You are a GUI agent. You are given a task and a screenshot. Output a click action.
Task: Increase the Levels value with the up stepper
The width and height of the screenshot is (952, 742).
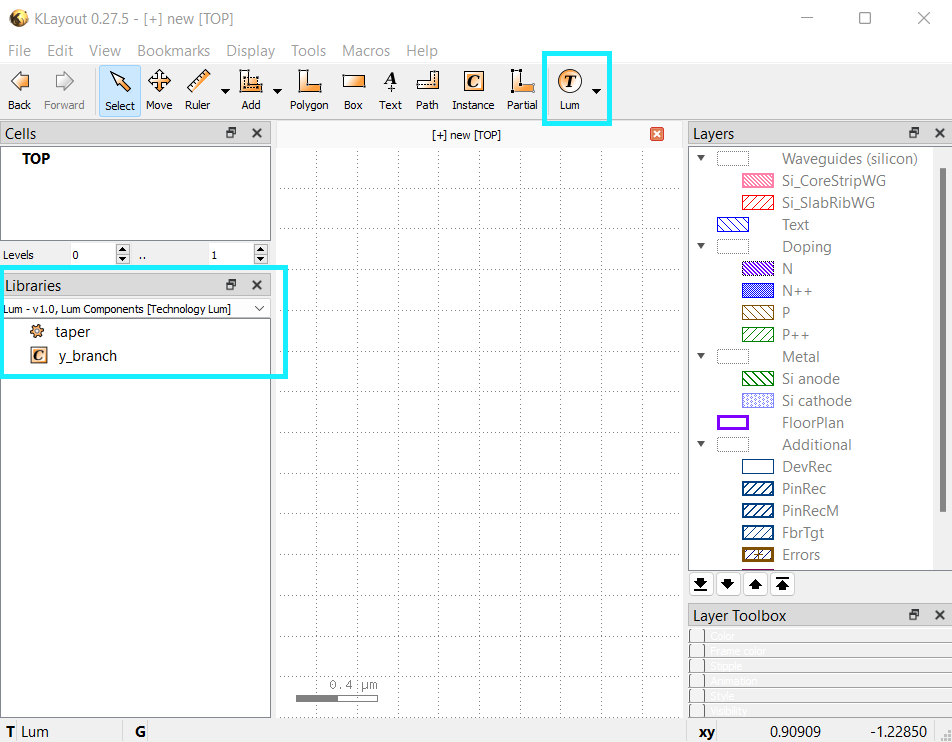[122, 249]
